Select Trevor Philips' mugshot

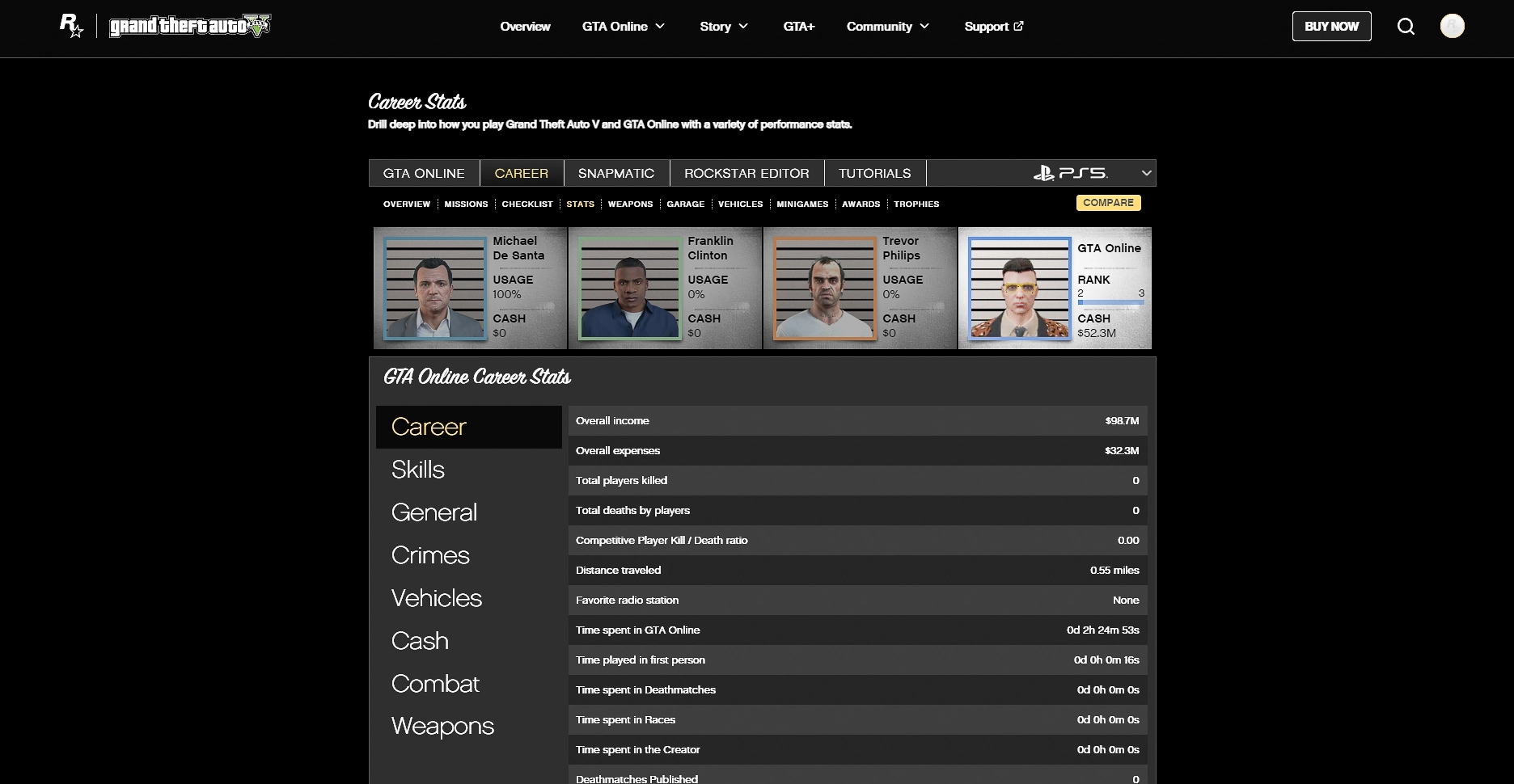tap(825, 289)
